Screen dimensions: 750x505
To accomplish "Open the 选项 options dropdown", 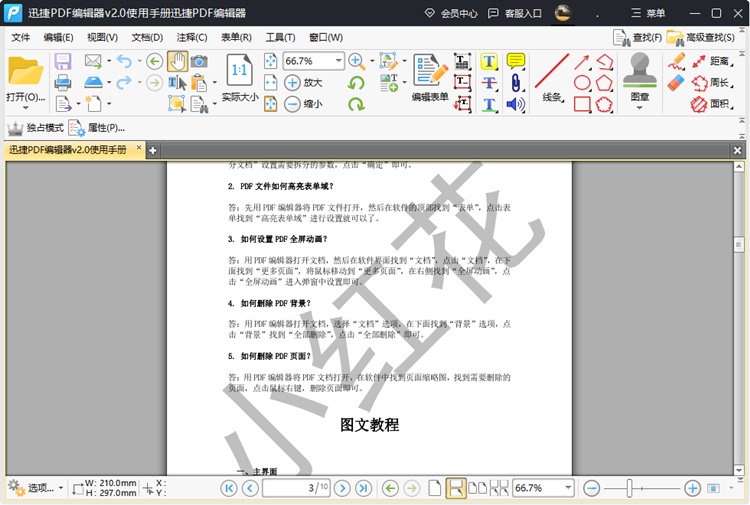I will [x=35, y=488].
